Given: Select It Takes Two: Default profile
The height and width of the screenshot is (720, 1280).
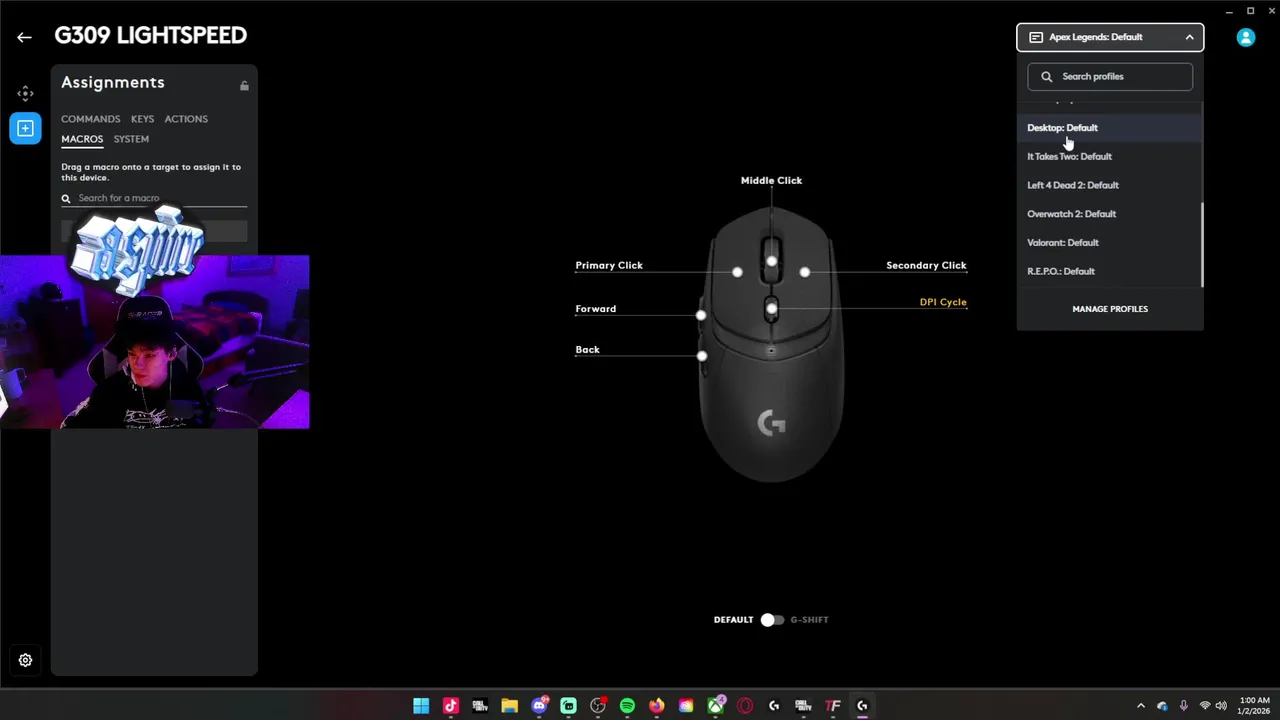Looking at the screenshot, I should point(1109,157).
